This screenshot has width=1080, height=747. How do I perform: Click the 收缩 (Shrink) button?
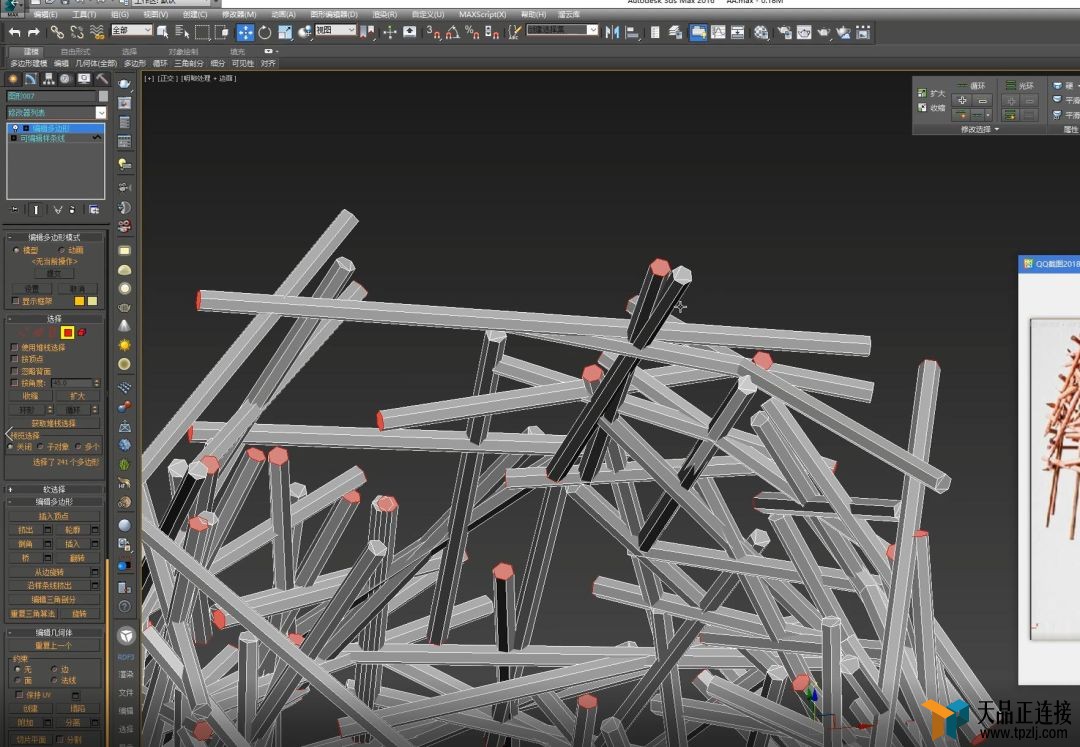point(30,397)
